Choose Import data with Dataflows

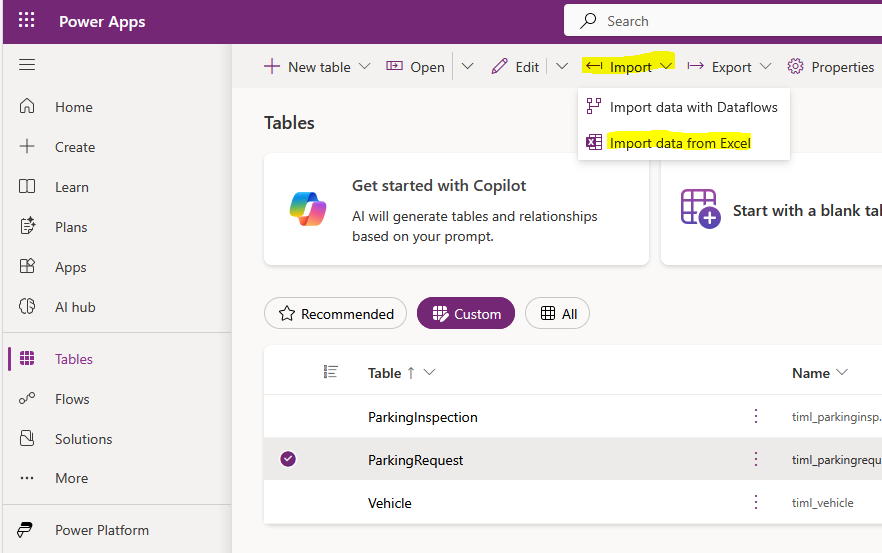tap(692, 107)
